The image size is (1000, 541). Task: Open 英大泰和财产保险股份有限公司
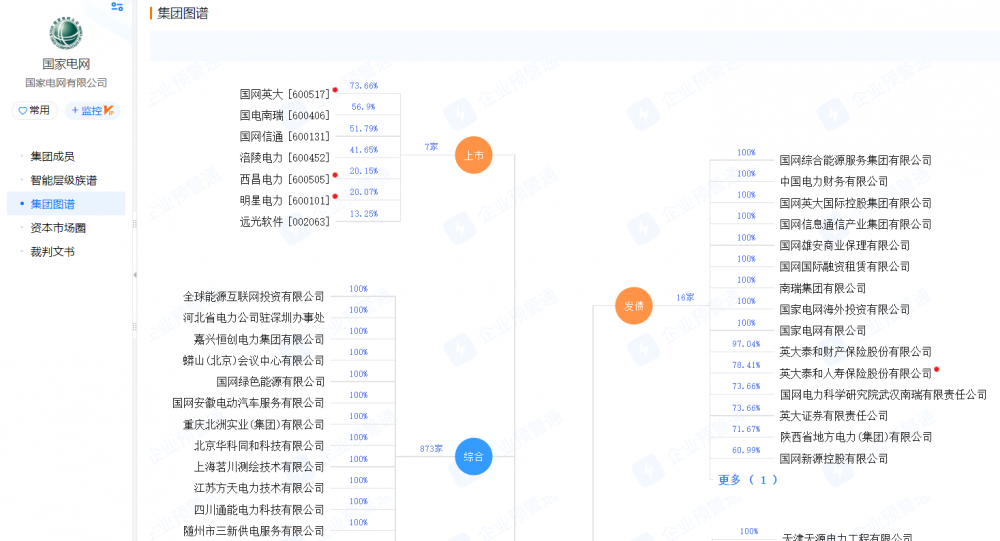coord(855,352)
